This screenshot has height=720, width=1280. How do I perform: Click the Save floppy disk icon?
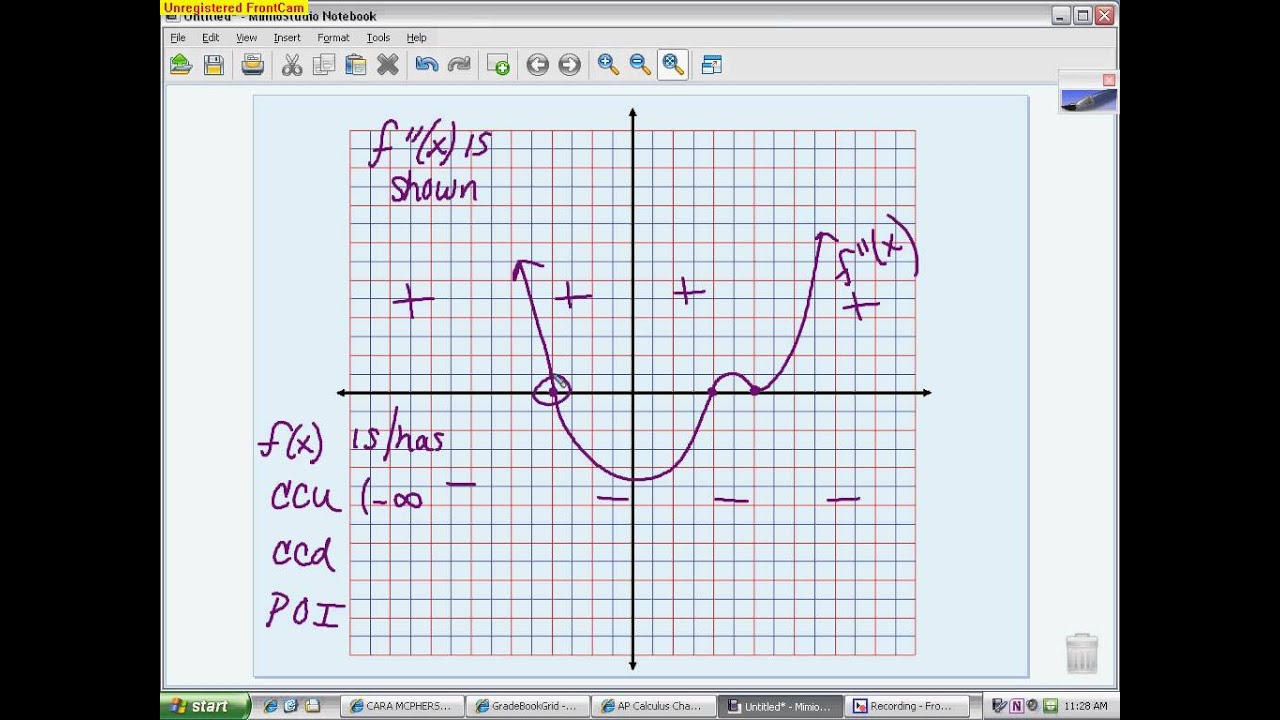tap(213, 65)
